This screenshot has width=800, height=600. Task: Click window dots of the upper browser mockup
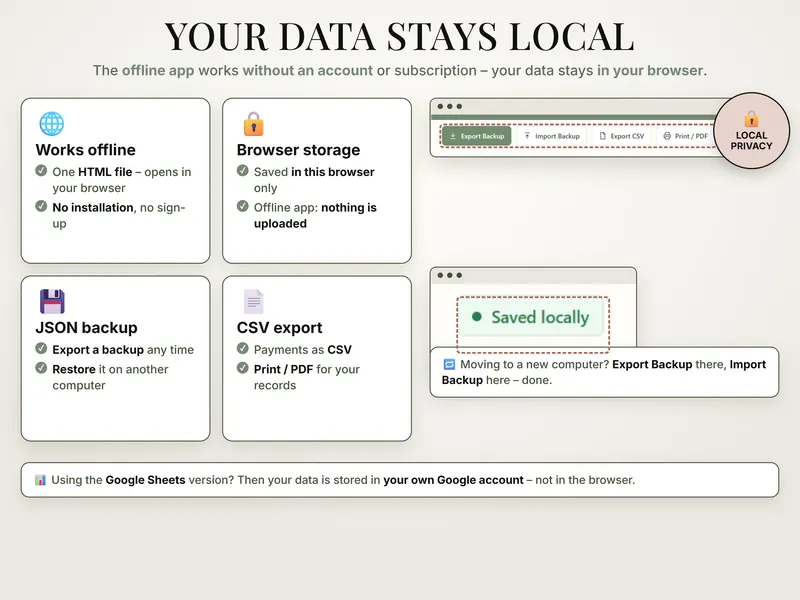(x=449, y=107)
